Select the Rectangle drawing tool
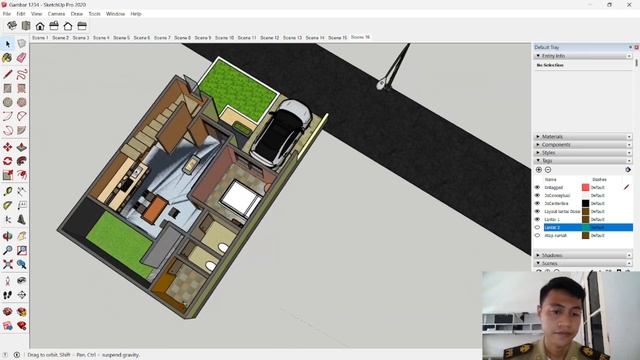 (x=7, y=88)
